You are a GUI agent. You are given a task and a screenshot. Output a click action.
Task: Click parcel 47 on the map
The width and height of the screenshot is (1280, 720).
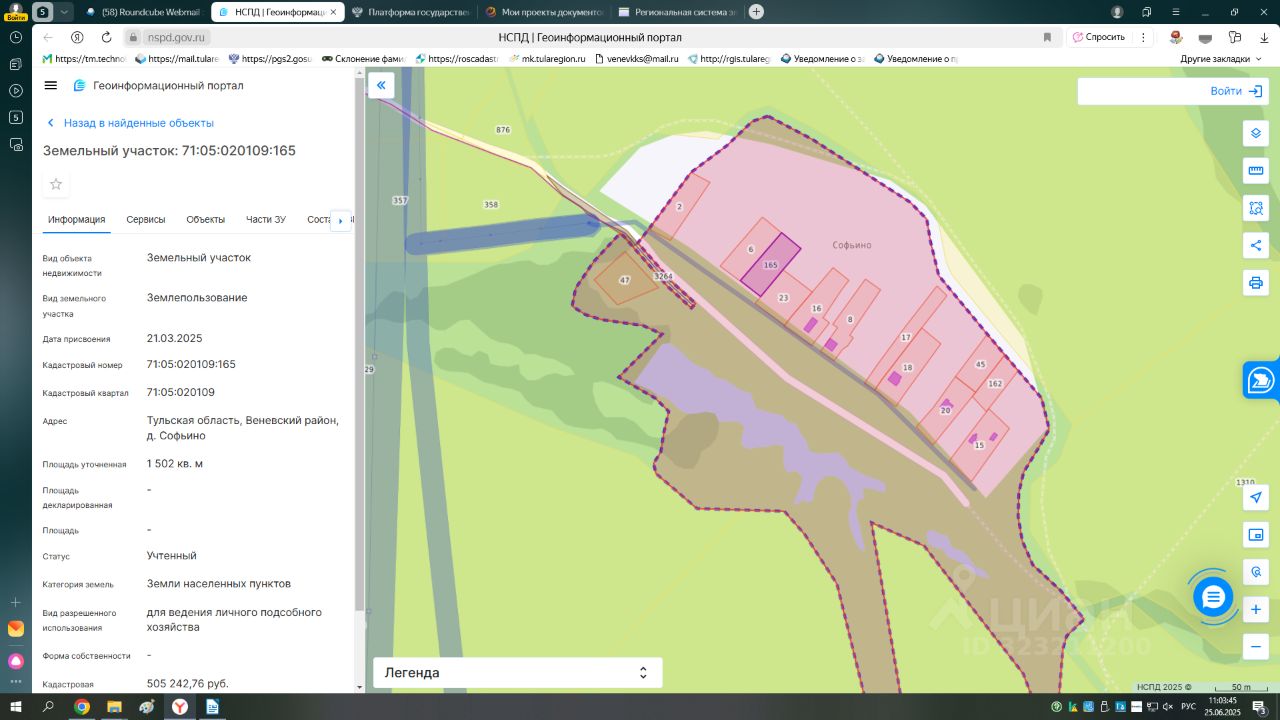pos(625,282)
